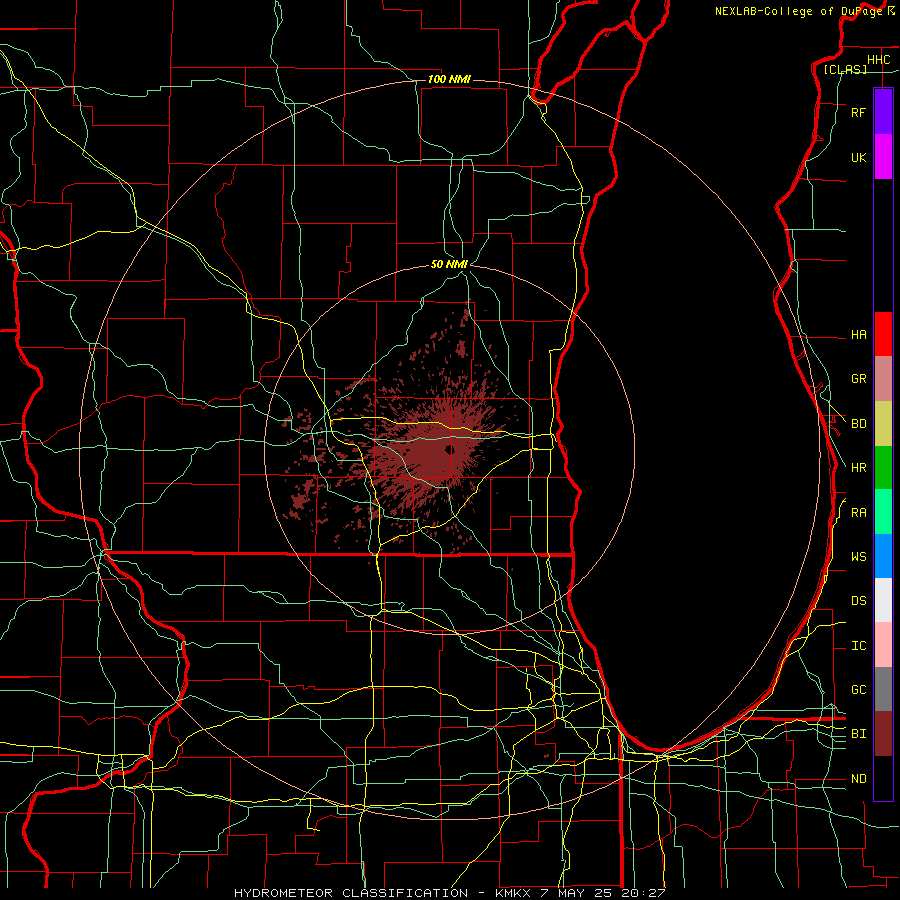Pick the dark green HR legend swatch
The image size is (900, 900).
pos(883,468)
